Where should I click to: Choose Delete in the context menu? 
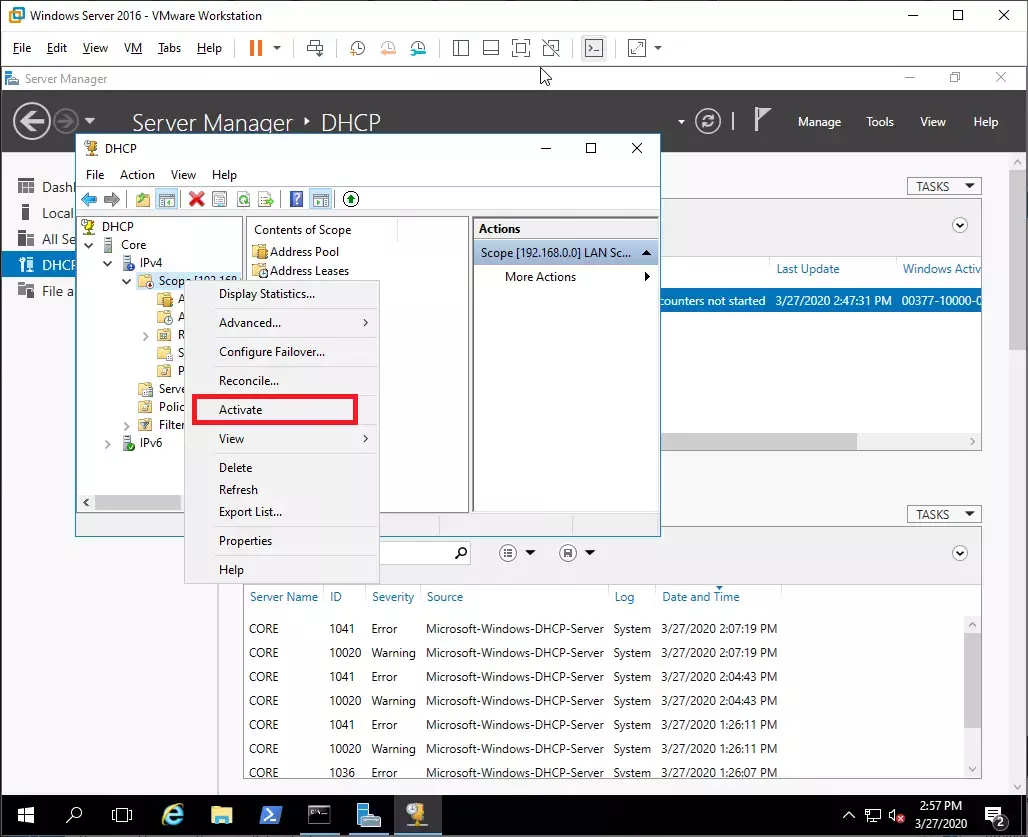click(235, 467)
